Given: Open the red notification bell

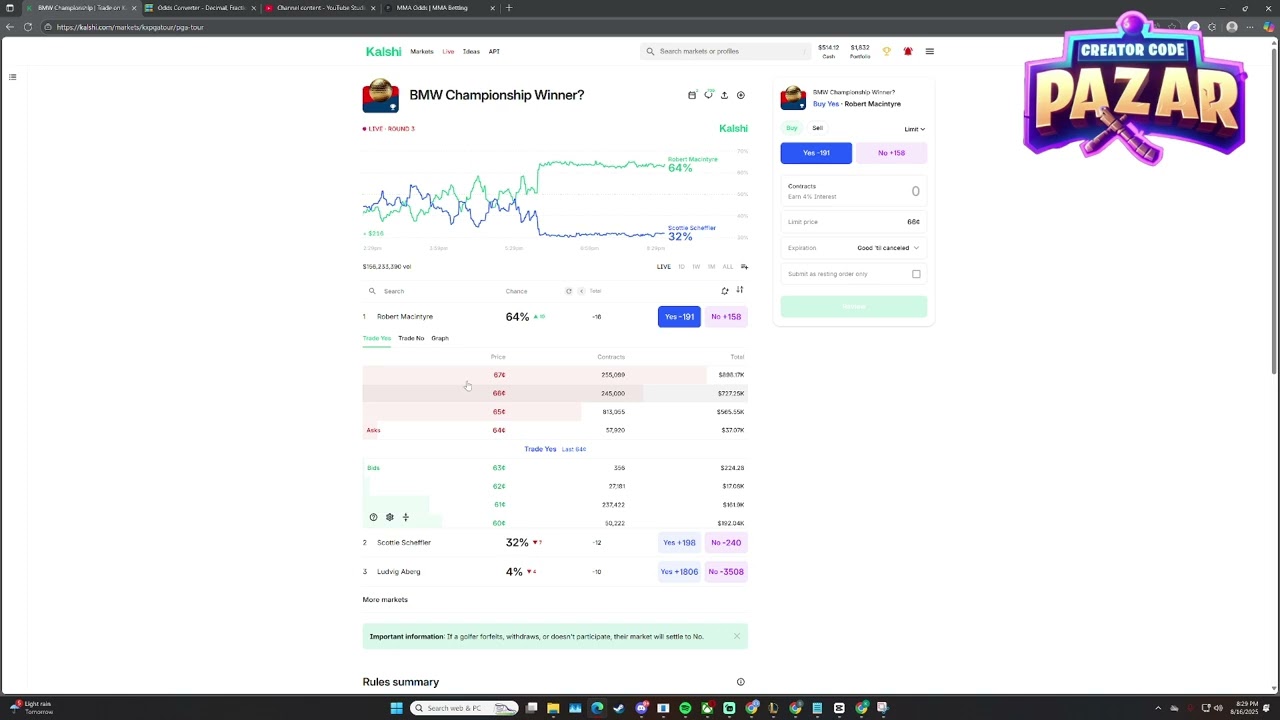Looking at the screenshot, I should pos(908,51).
